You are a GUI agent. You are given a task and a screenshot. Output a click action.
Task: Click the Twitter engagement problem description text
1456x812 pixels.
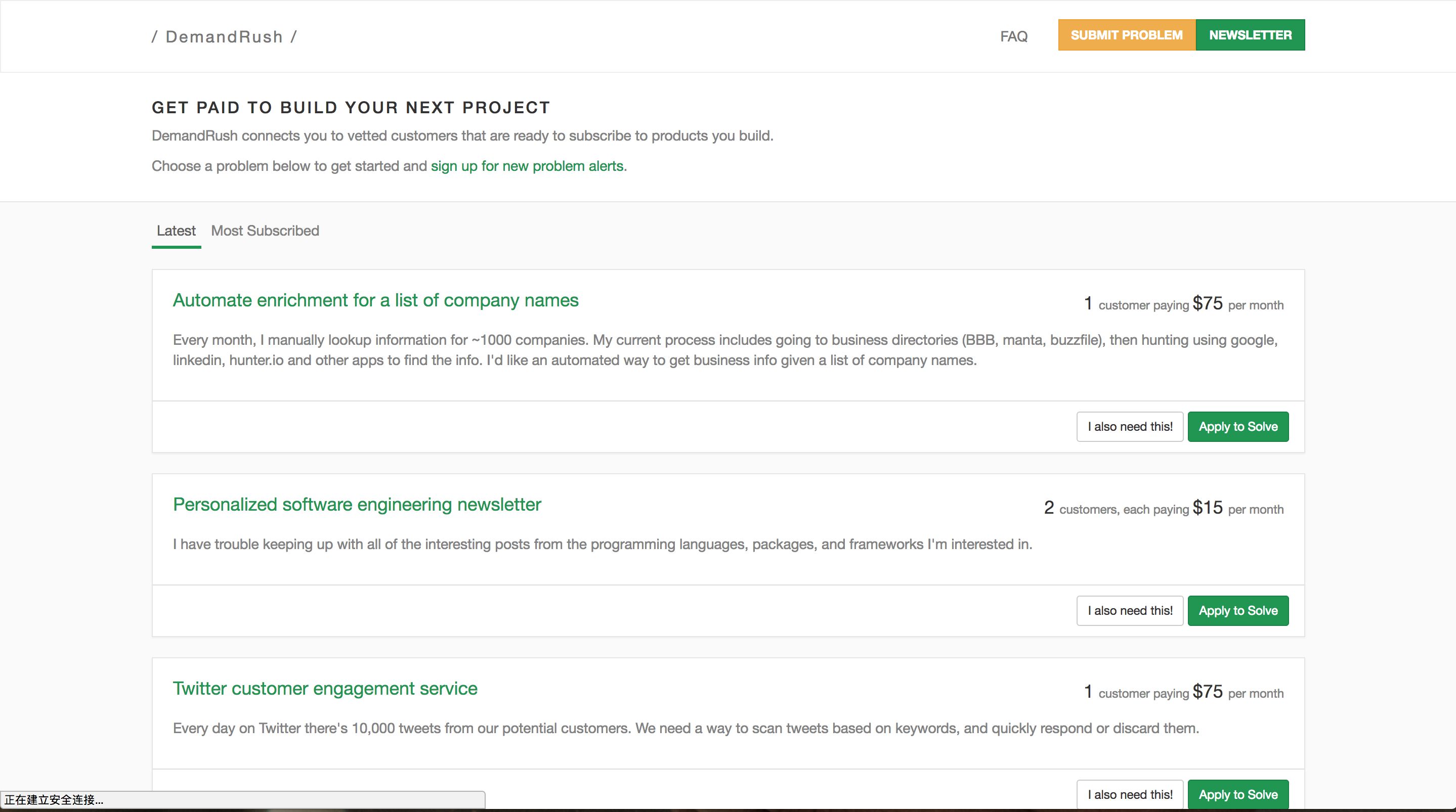685,728
